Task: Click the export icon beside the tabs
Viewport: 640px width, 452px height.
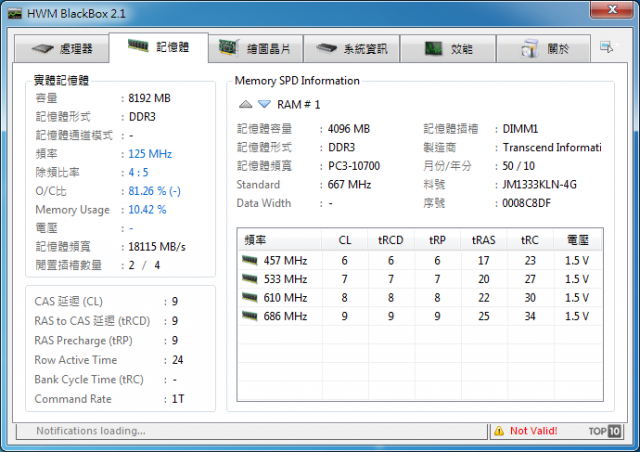Action: (x=606, y=47)
